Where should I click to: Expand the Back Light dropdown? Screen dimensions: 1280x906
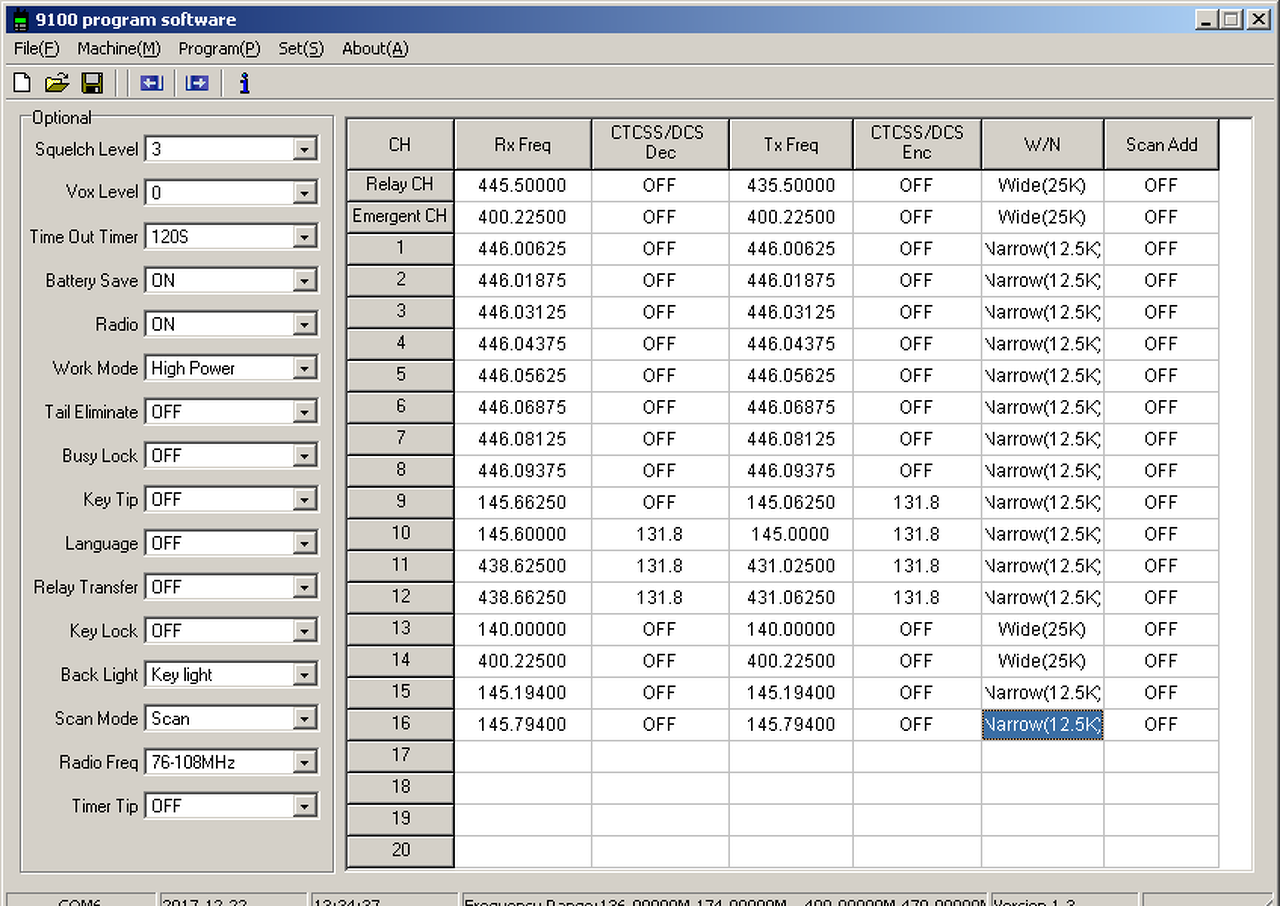click(305, 675)
